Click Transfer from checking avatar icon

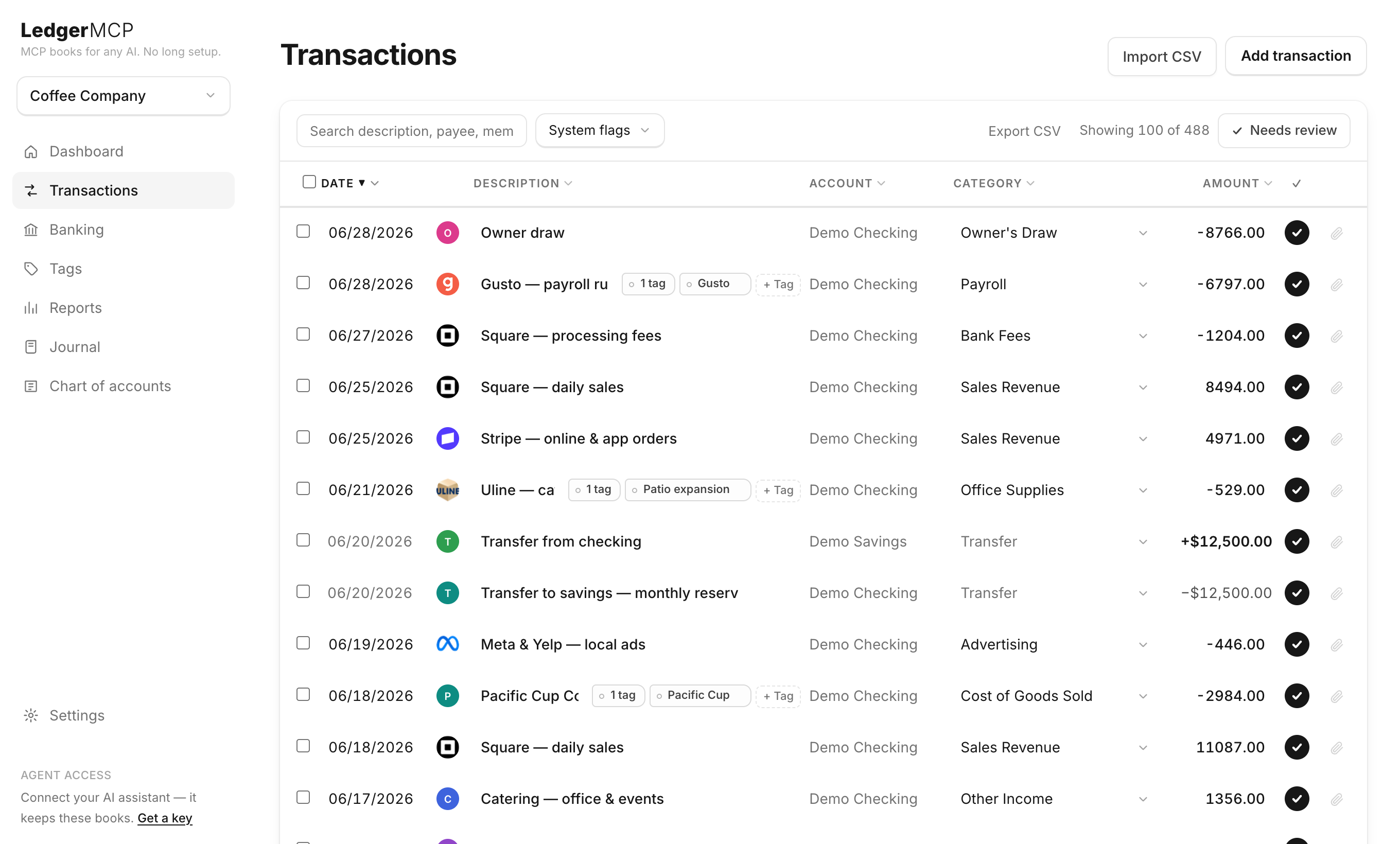pos(448,541)
